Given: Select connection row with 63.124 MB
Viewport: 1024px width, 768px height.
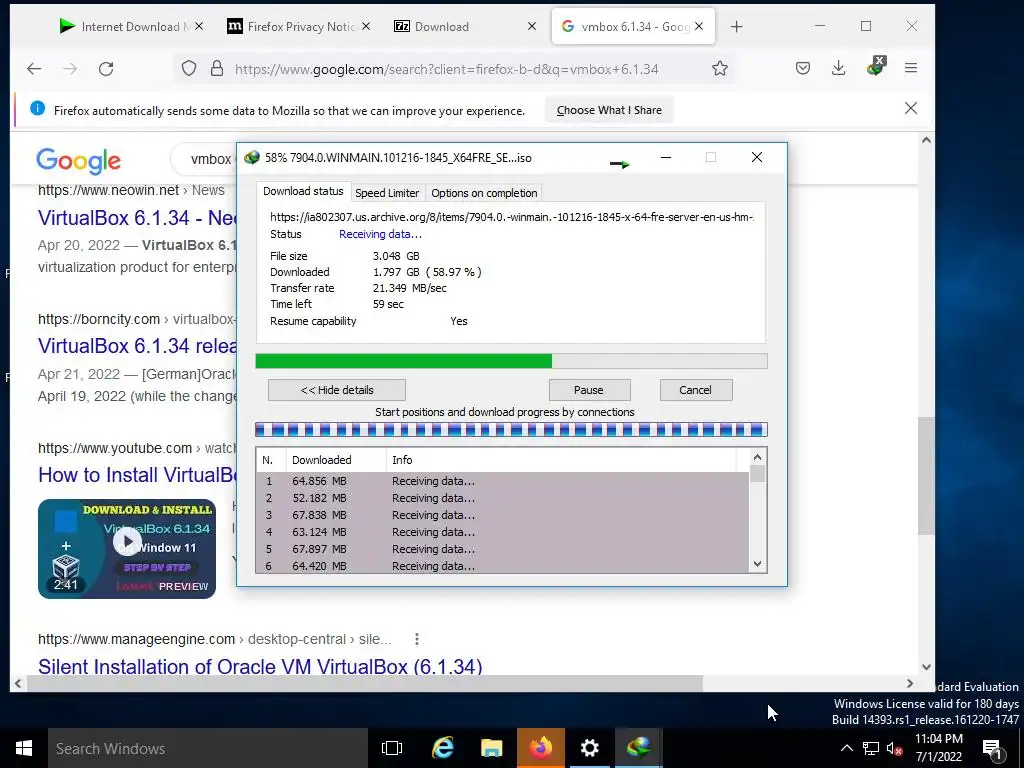Looking at the screenshot, I should (x=503, y=532).
